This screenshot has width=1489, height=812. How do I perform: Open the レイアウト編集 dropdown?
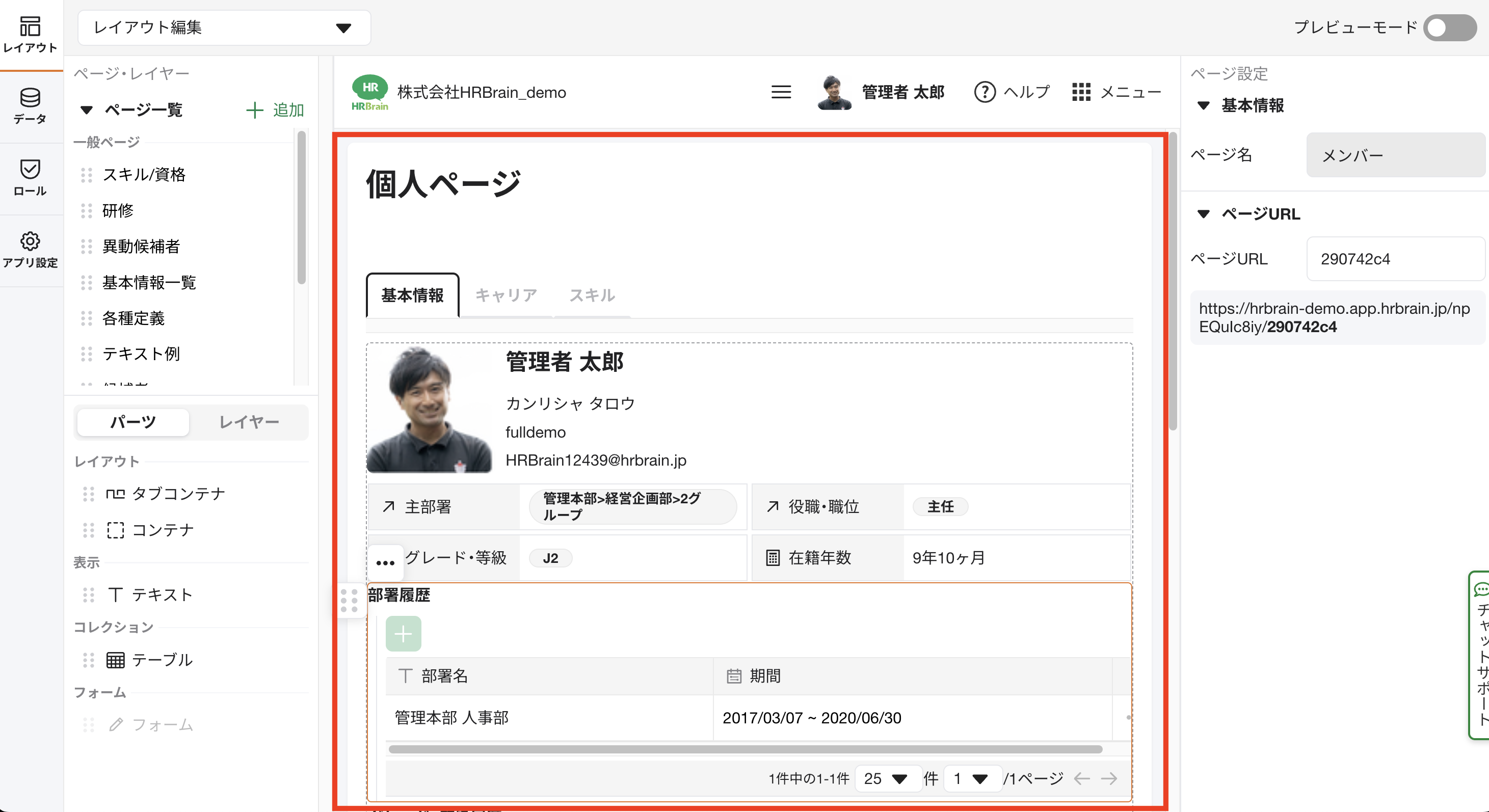click(x=223, y=27)
